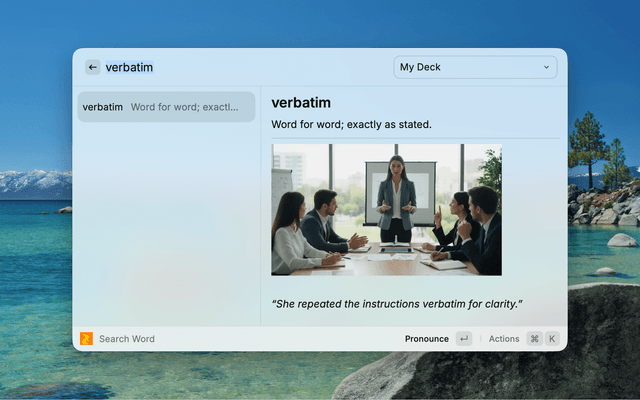This screenshot has height=400, width=640.
Task: Click the definition 'Word for word; exactly as stated.'
Action: point(351,125)
